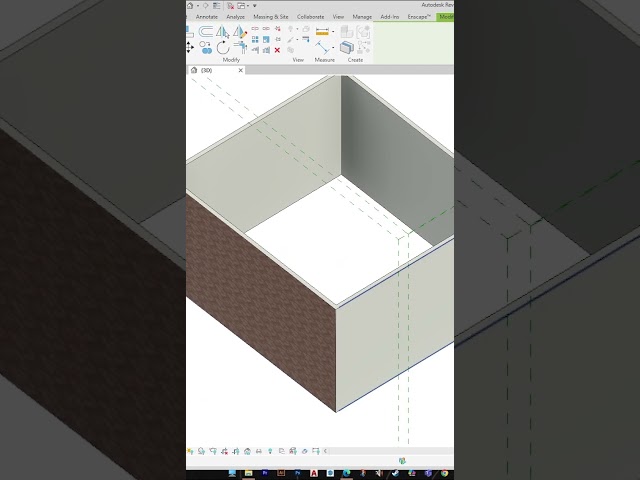This screenshot has height=480, width=640.
Task: Open the Collaborate ribbon tab
Action: [x=310, y=17]
